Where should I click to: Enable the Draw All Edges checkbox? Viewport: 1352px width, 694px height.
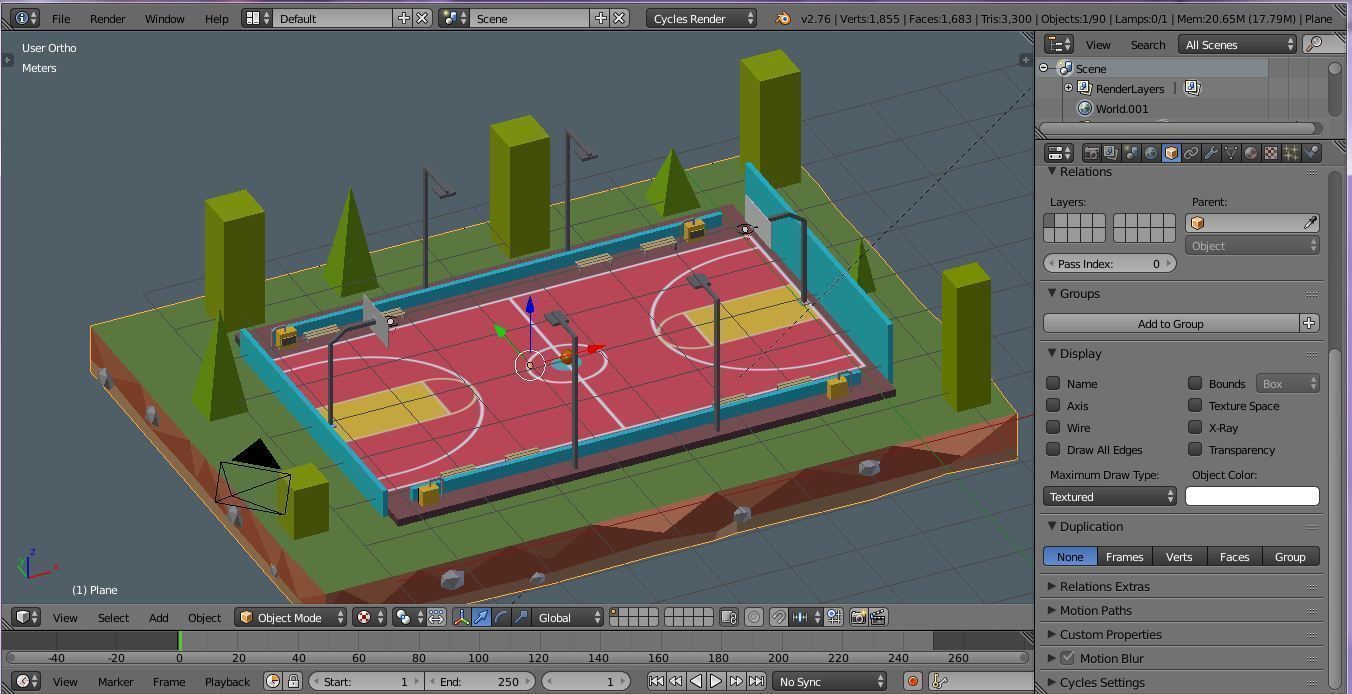click(1053, 449)
